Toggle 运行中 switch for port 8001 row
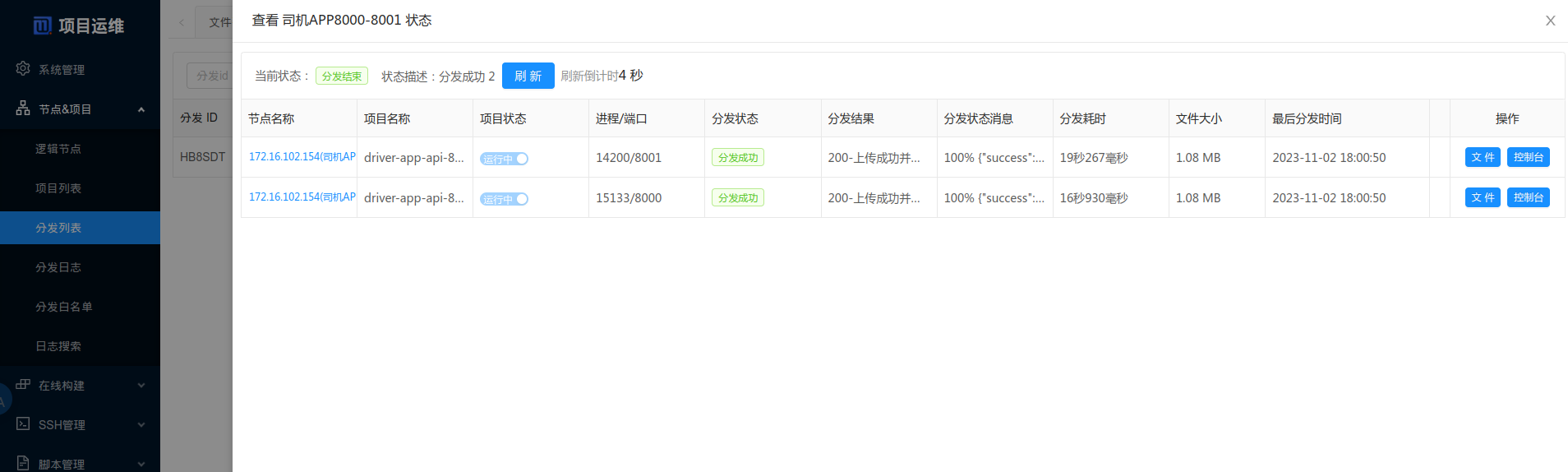Viewport: 1568px width, 472px height. click(504, 159)
